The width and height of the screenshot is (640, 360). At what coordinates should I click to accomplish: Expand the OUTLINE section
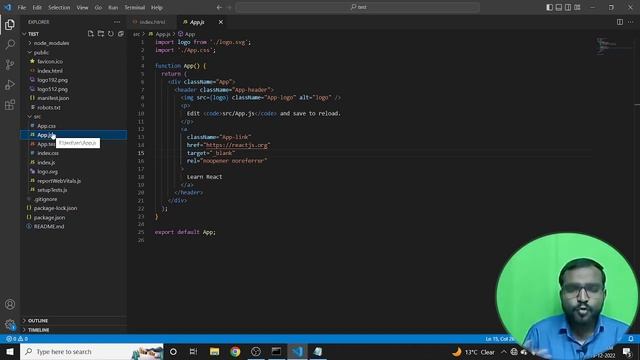tap(74, 320)
